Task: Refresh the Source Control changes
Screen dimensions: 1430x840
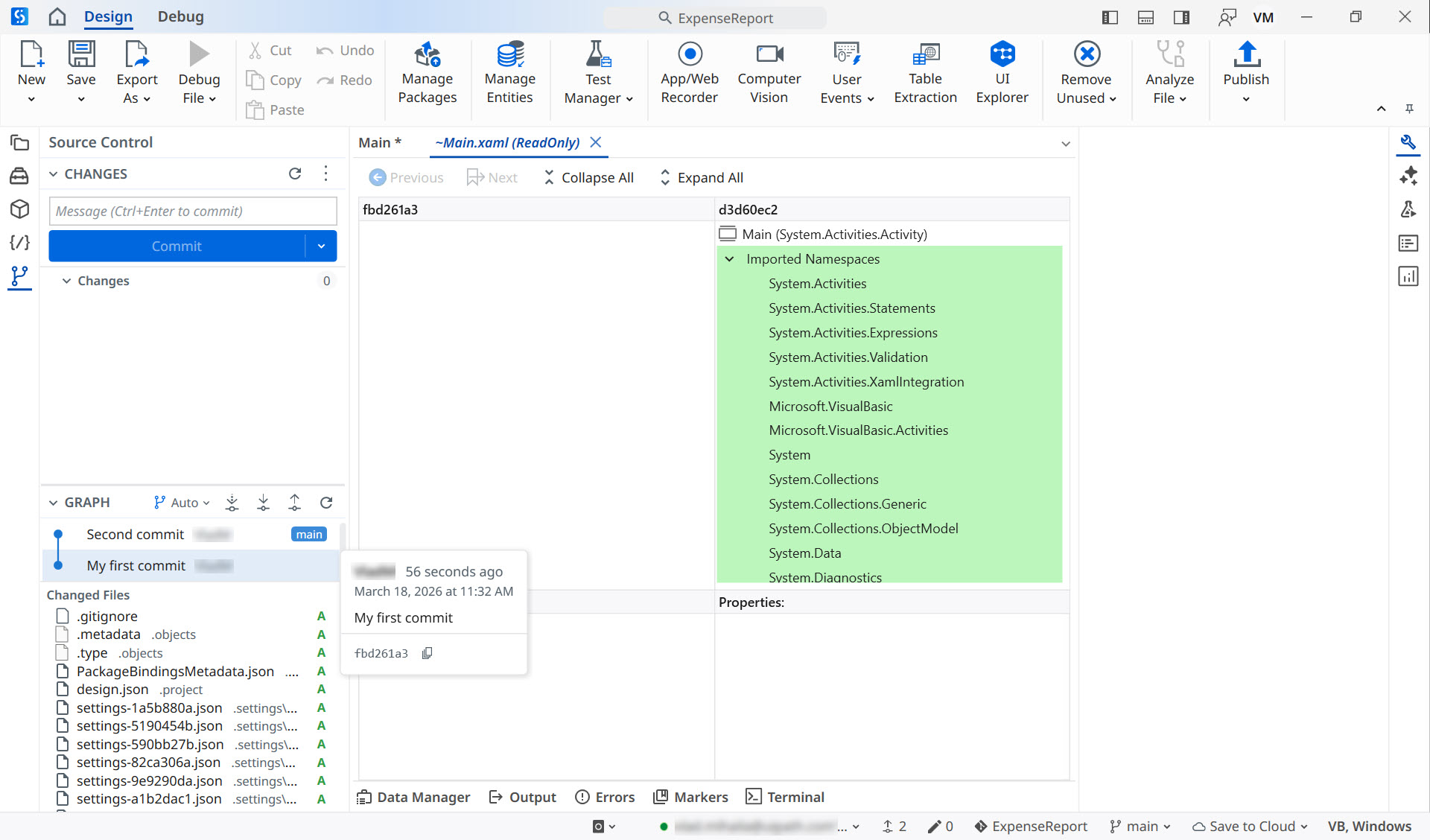Action: click(295, 174)
